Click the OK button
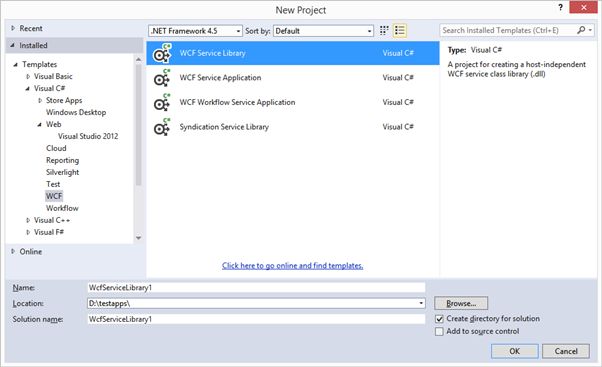Viewport: 602px width, 367px height. click(514, 351)
